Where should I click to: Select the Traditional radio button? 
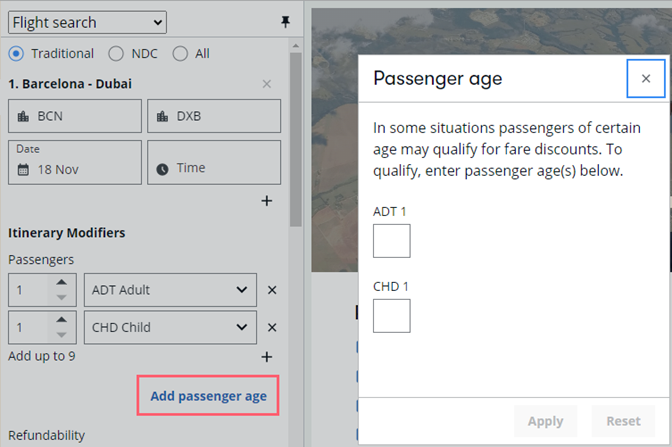coord(16,54)
